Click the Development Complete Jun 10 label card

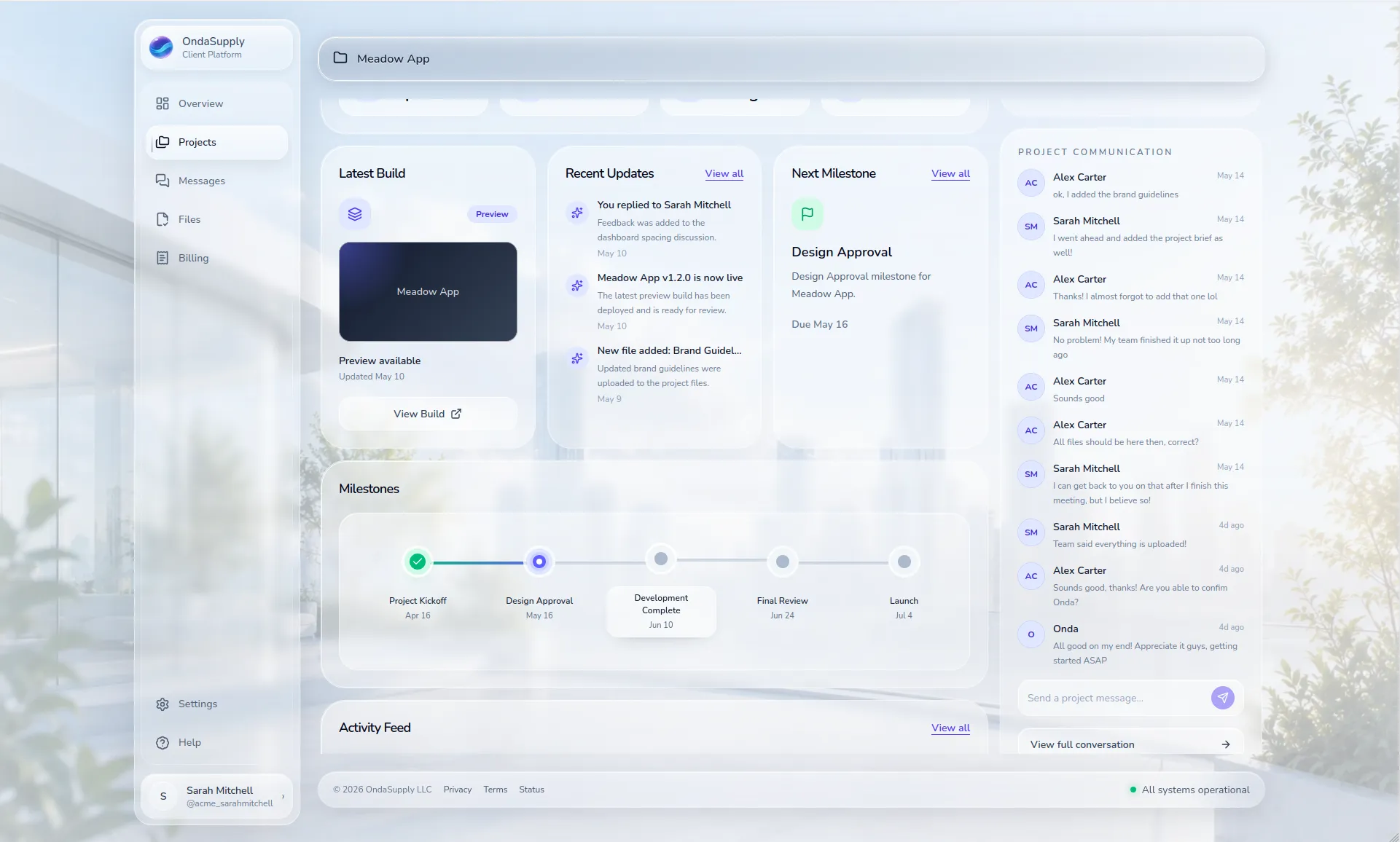tap(661, 611)
